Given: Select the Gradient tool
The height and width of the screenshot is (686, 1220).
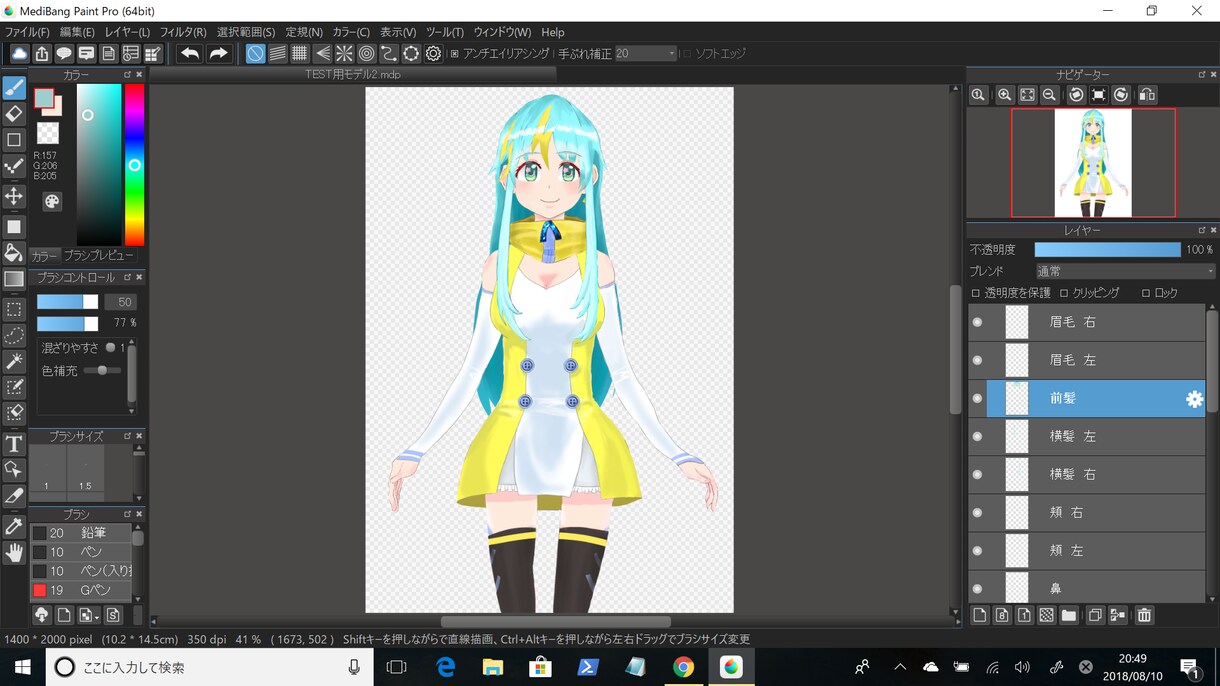Looking at the screenshot, I should 14,279.
